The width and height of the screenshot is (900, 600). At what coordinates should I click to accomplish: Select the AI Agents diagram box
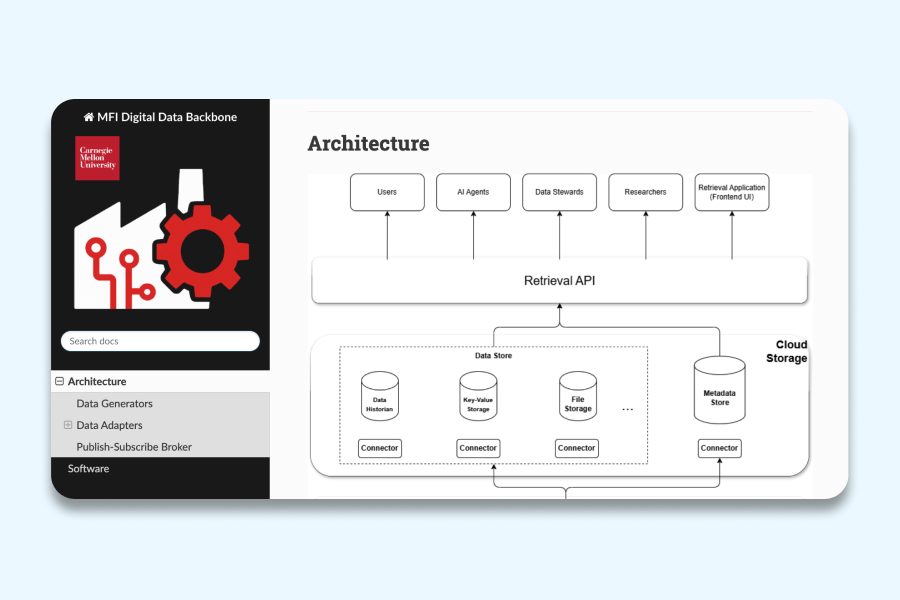click(473, 192)
